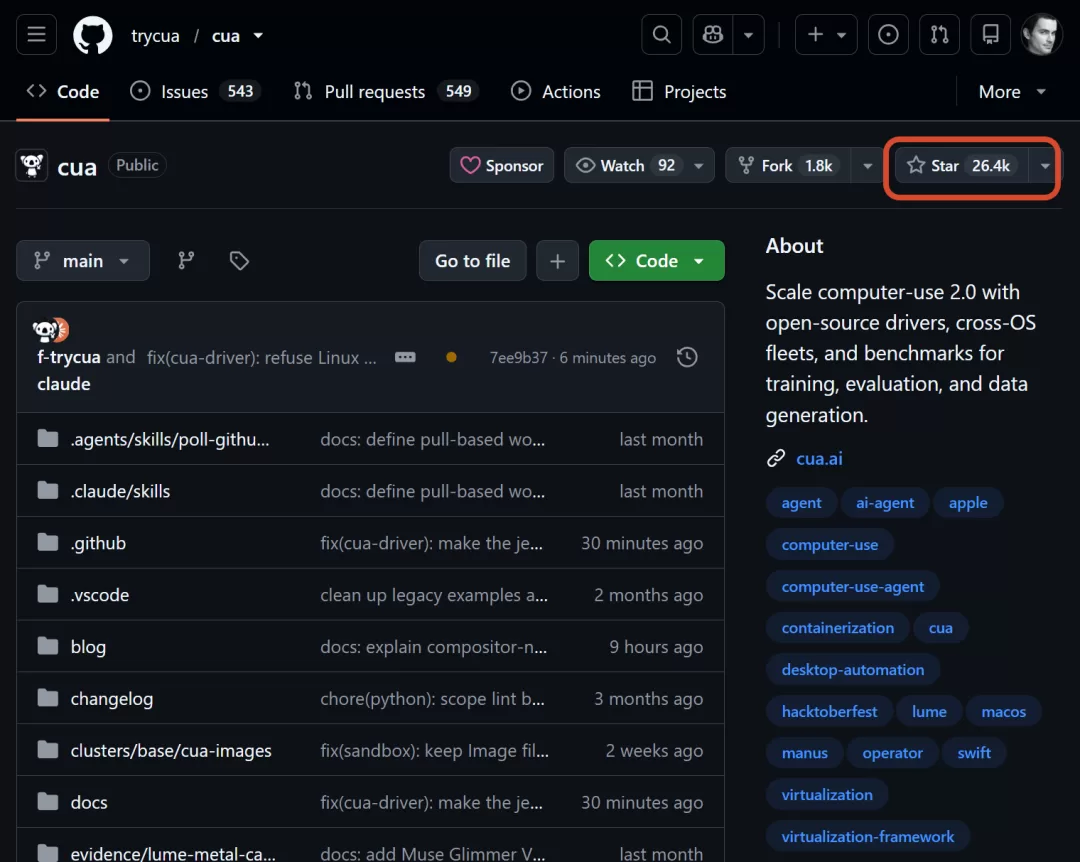
Task: Go to GitHub home via the Octocat logo
Action: 92,35
